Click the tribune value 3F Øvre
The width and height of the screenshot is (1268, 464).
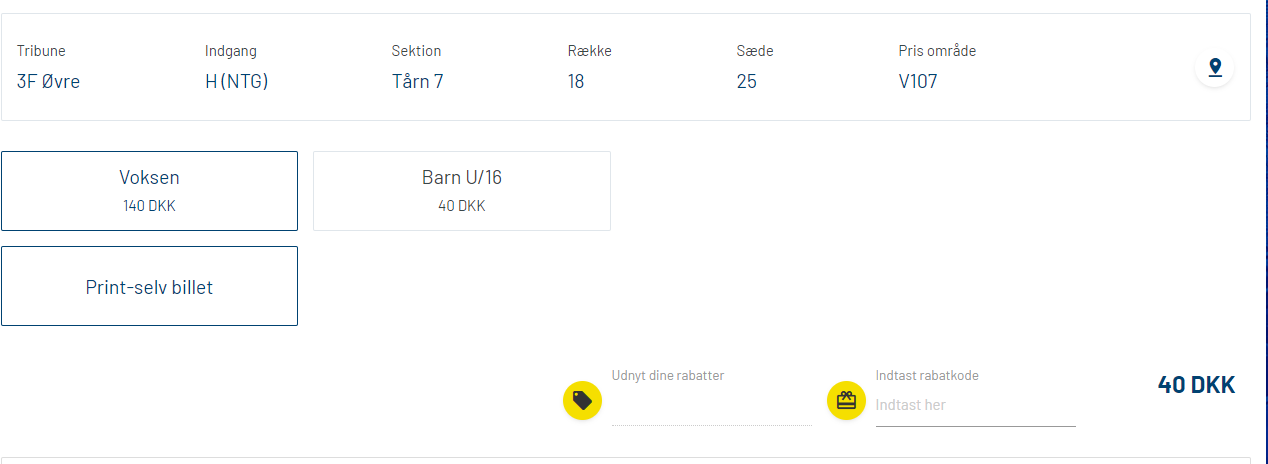48,82
